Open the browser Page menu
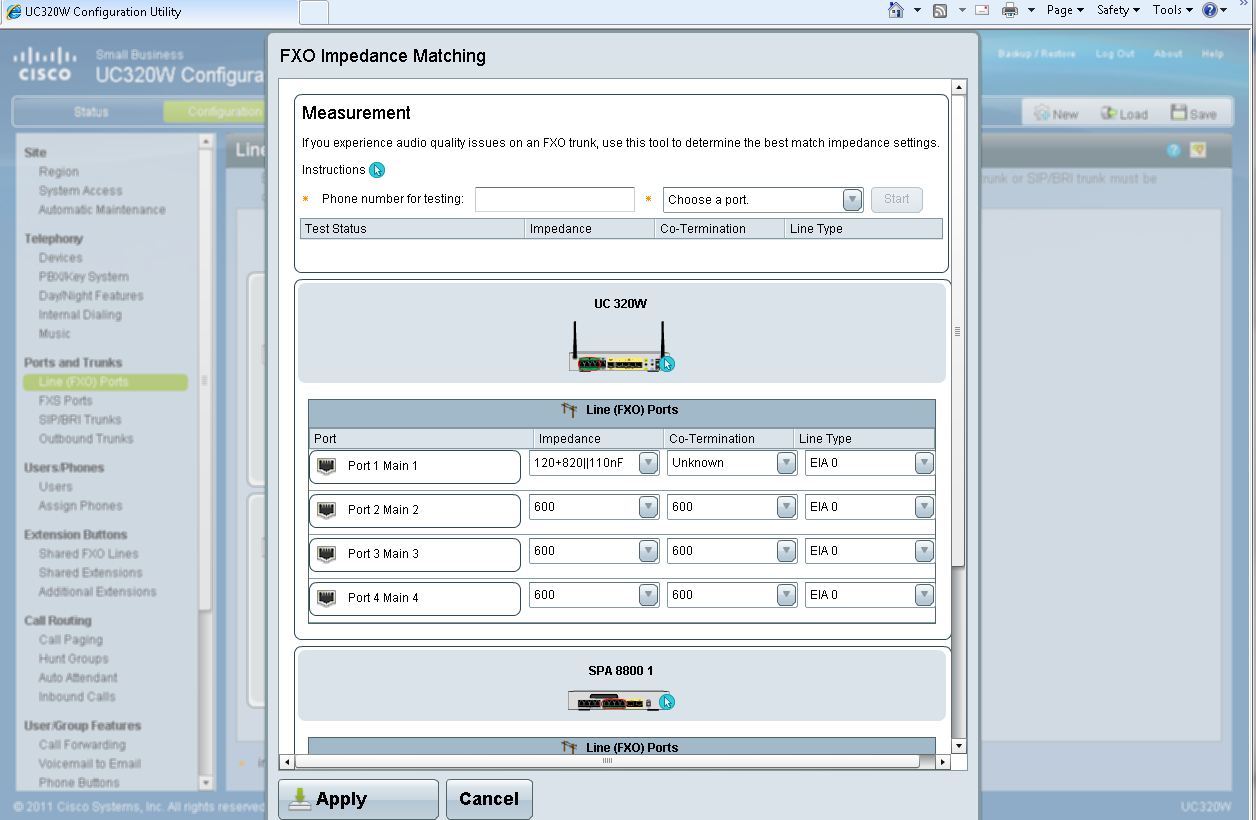Screen dimensions: 1256x820 [1065, 10]
